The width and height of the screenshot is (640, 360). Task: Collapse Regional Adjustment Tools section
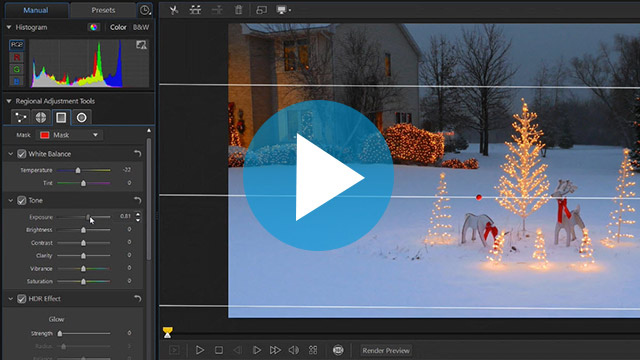9,101
